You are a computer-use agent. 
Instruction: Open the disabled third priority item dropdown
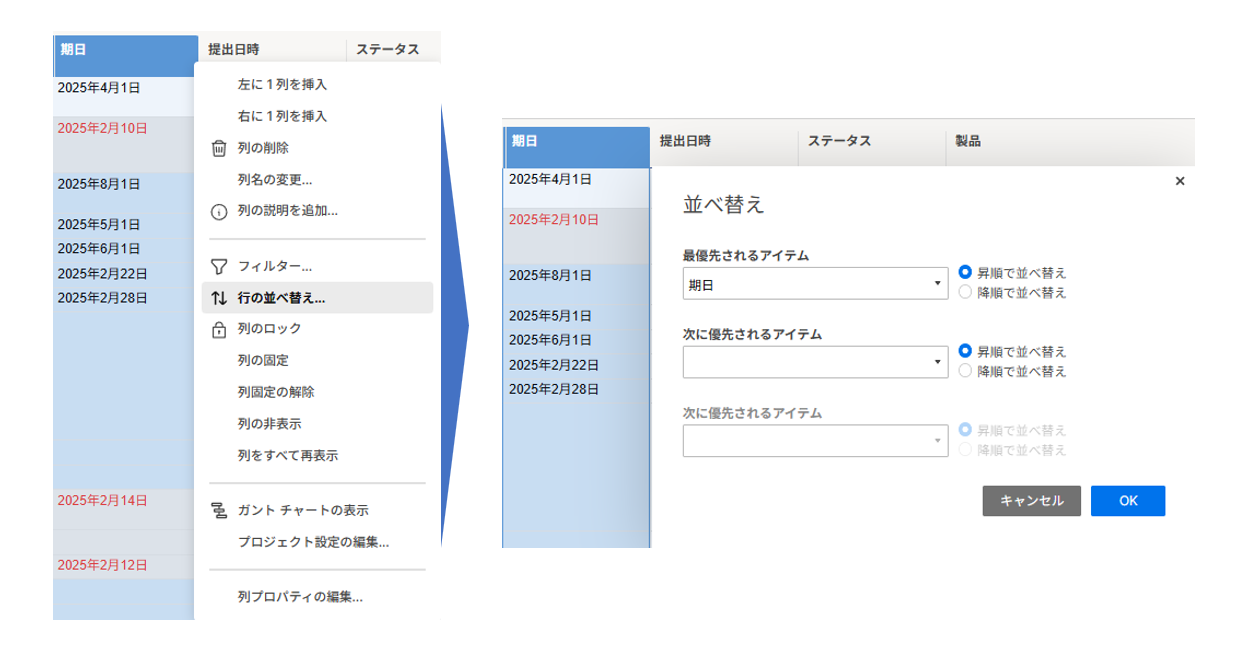815,441
